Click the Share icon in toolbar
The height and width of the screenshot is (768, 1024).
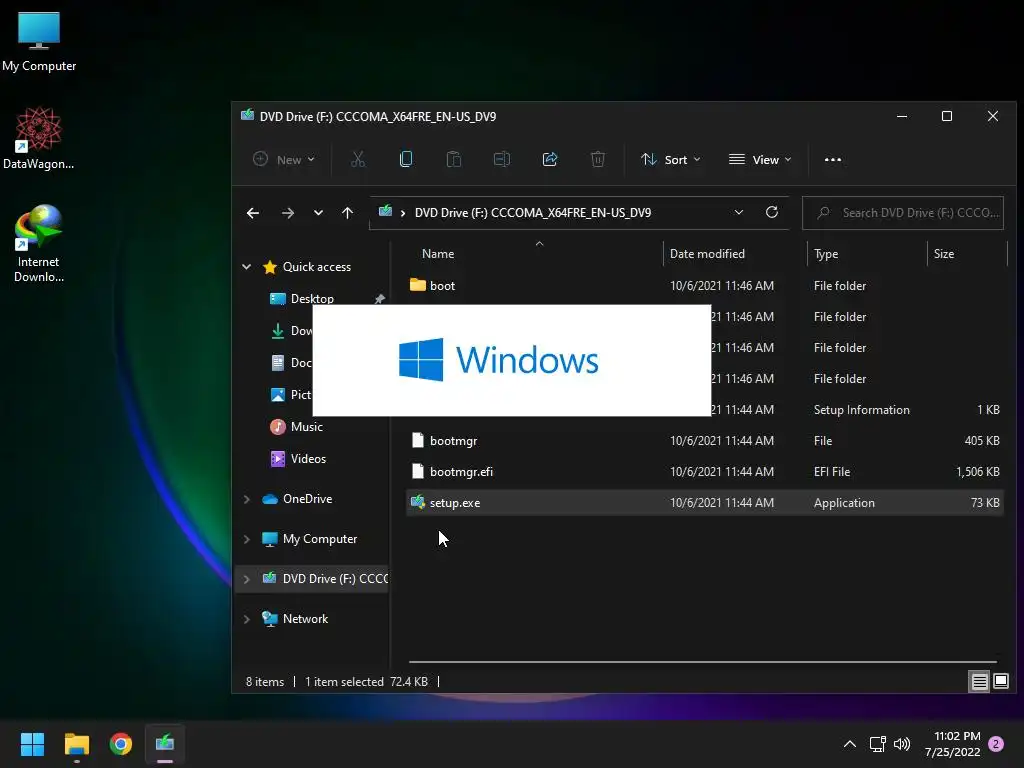[x=550, y=159]
